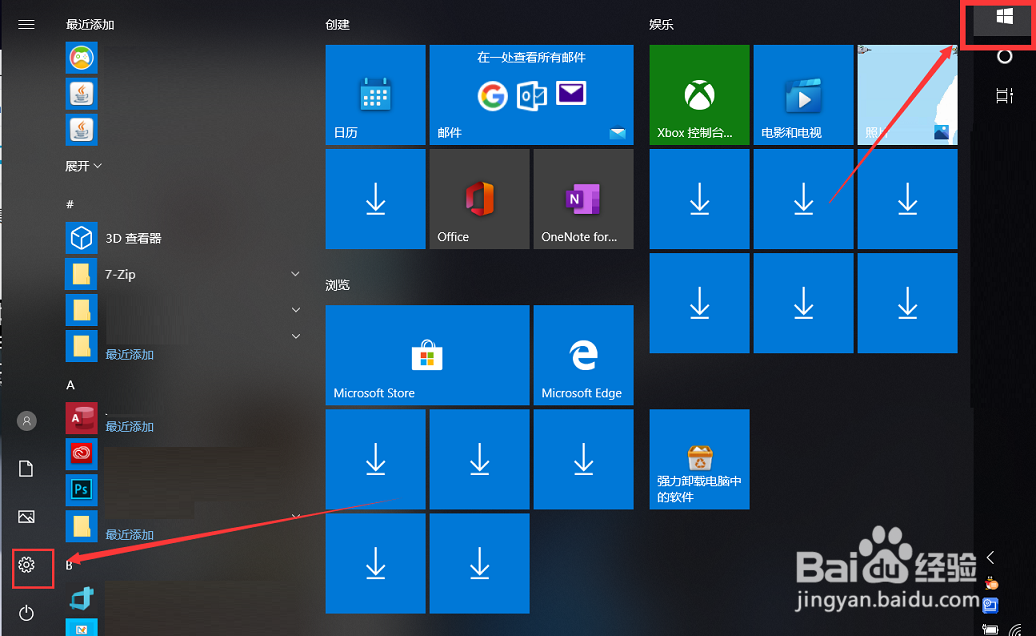Open the Documents shortcut in Start rail

(x=26, y=469)
